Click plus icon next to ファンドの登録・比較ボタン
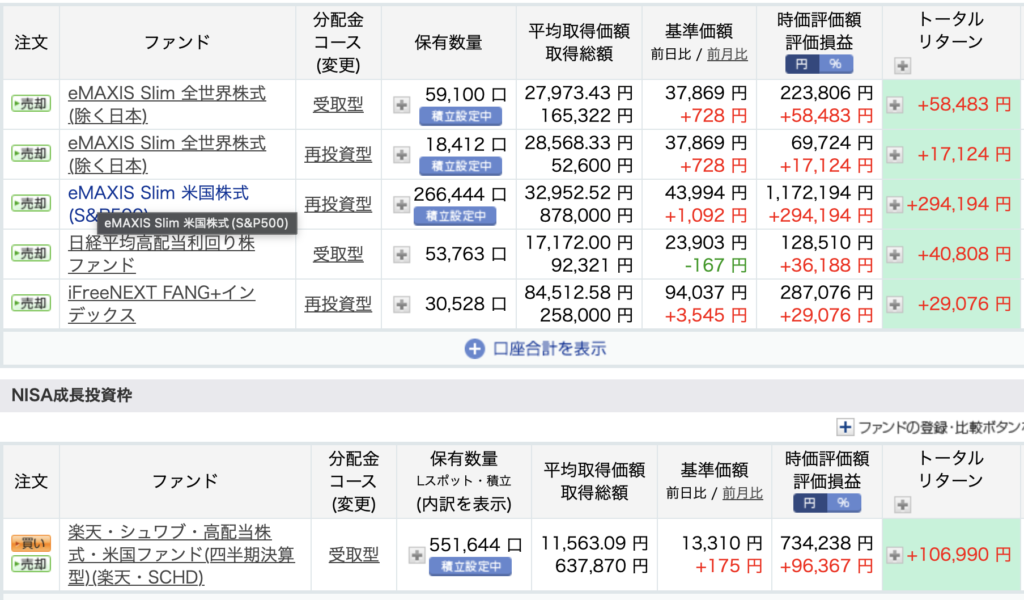 coord(845,428)
